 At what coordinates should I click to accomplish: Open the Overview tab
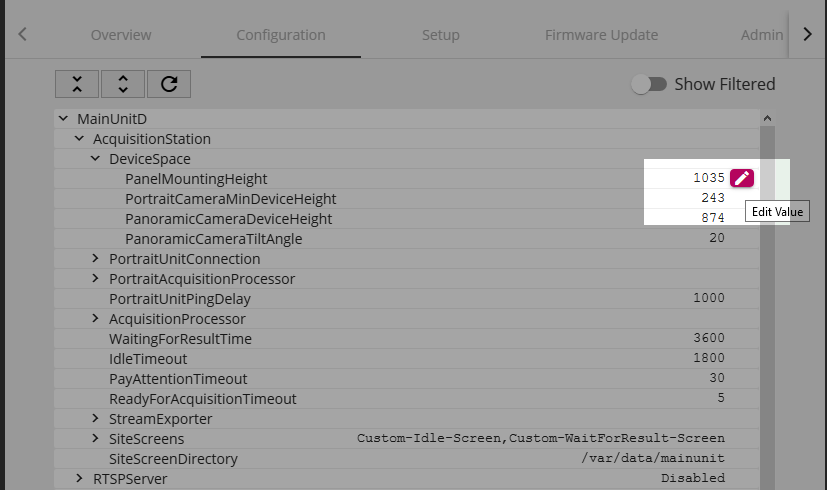121,35
